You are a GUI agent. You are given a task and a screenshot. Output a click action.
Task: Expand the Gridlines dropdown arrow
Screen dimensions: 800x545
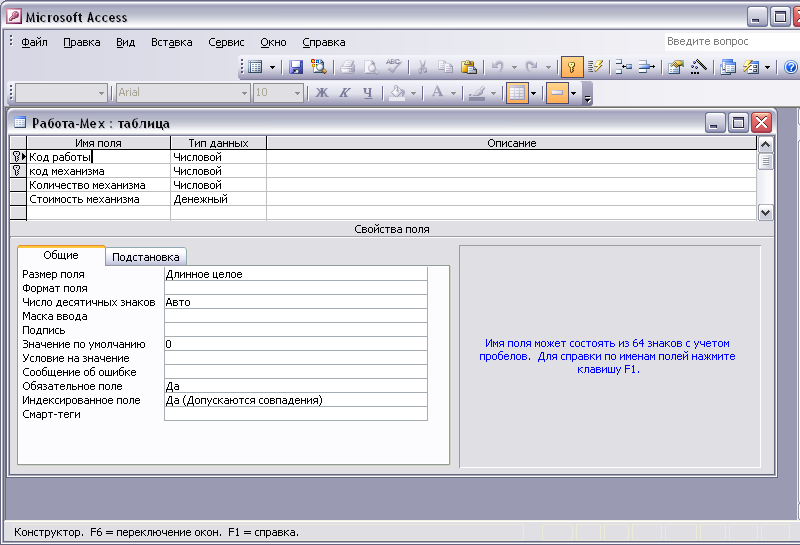[534, 93]
